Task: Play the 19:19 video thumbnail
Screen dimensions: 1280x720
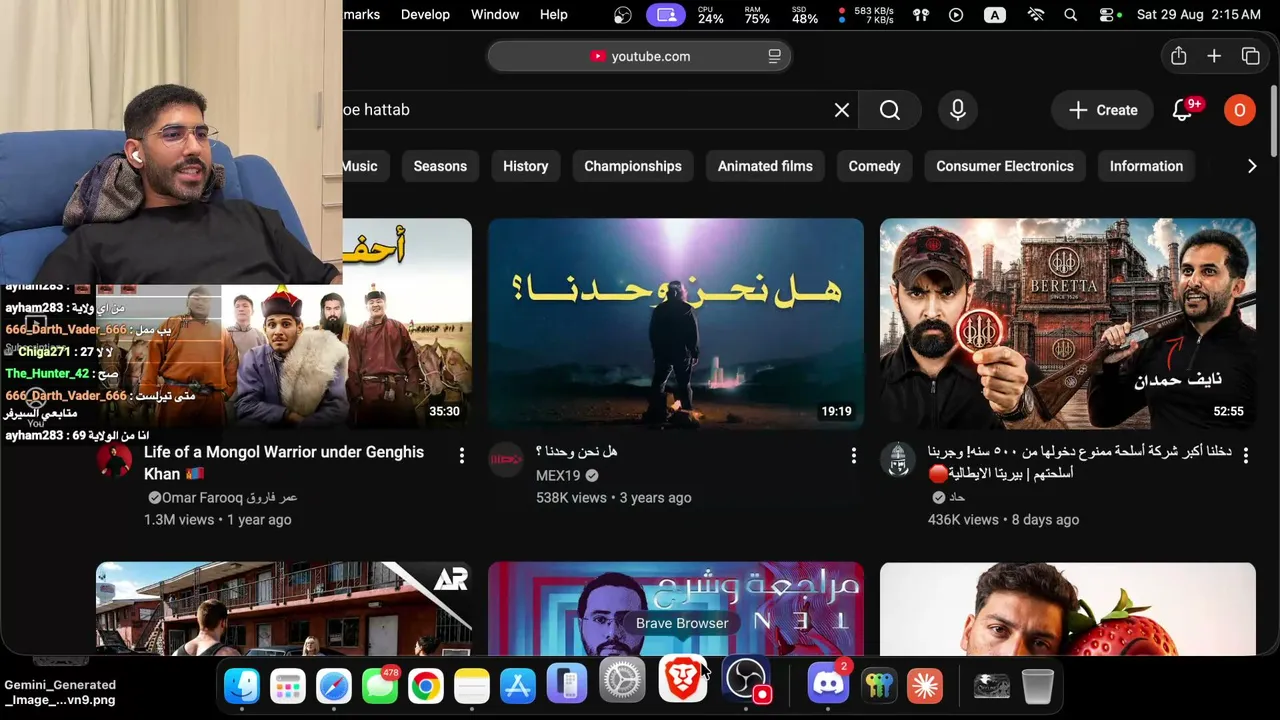Action: coord(676,324)
